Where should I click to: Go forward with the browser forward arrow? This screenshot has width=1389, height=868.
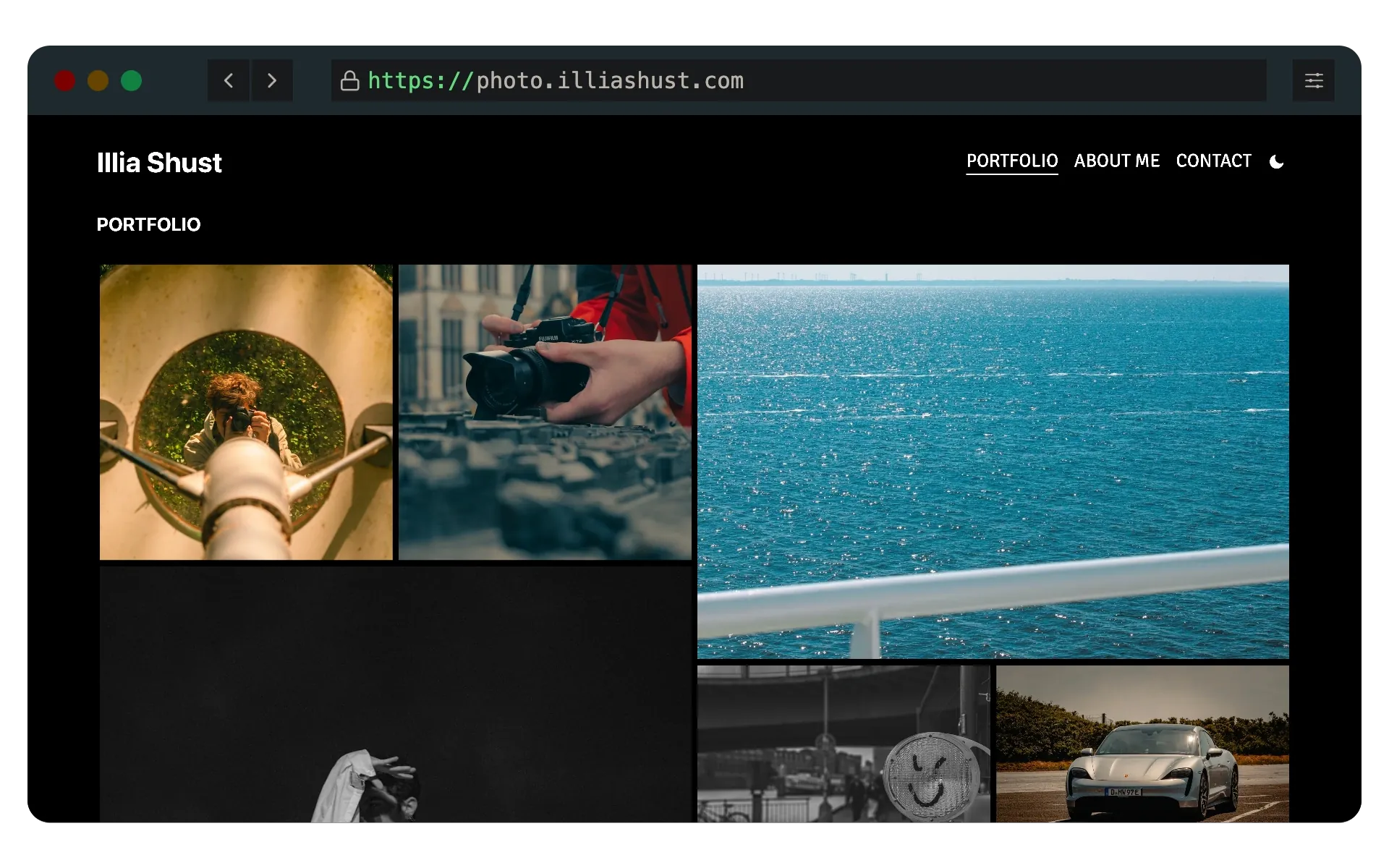pyautogui.click(x=272, y=80)
